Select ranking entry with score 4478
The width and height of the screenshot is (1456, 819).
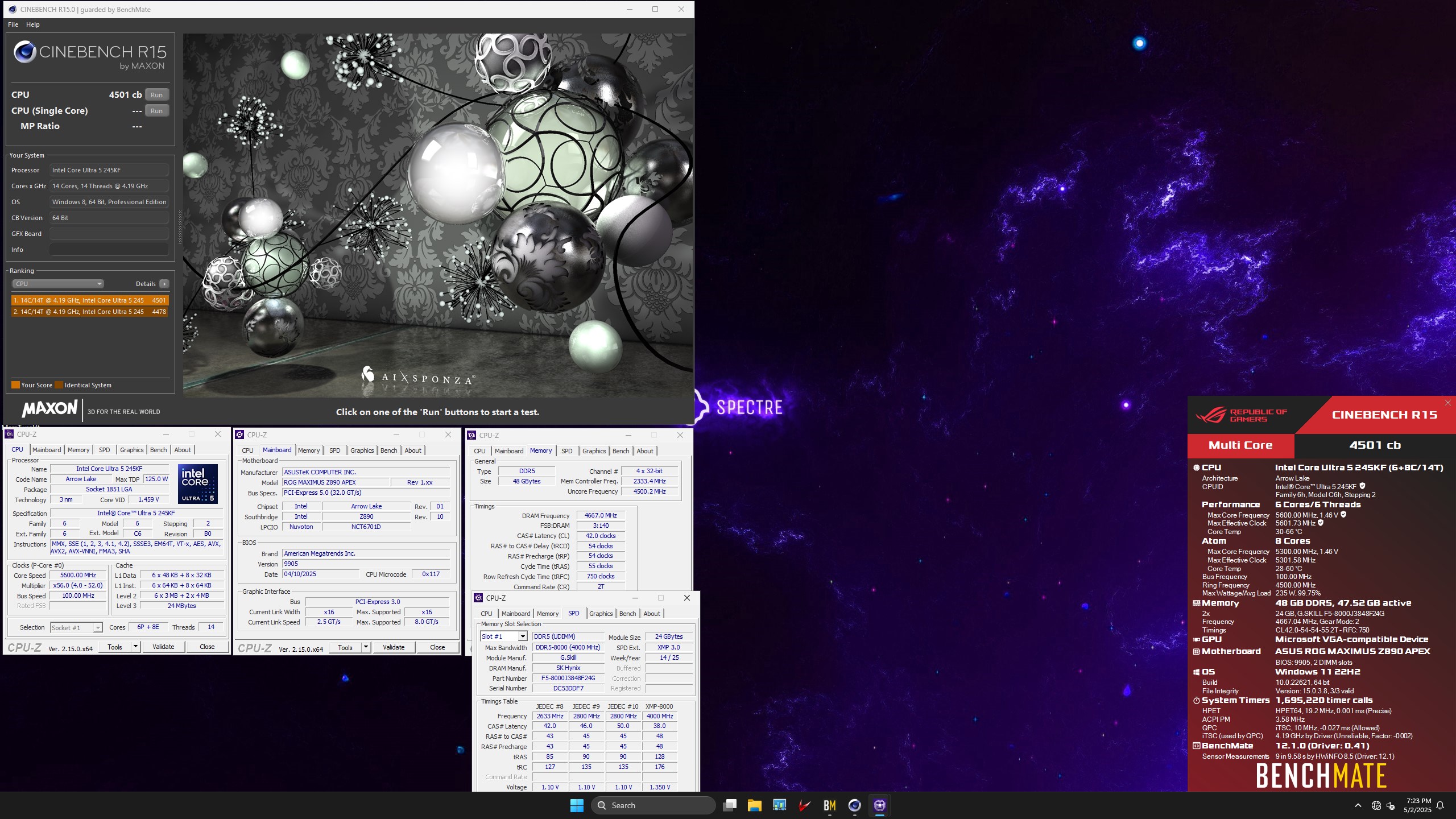tap(90, 312)
